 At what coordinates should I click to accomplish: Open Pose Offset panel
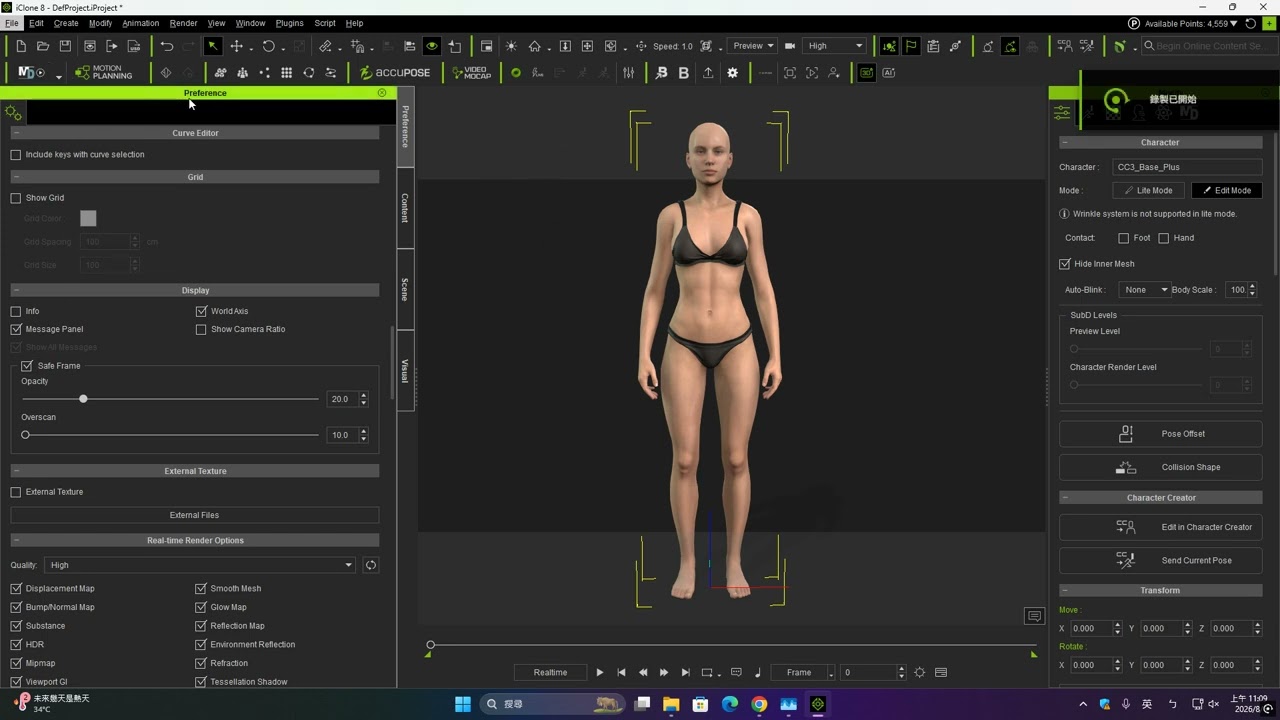(1160, 434)
